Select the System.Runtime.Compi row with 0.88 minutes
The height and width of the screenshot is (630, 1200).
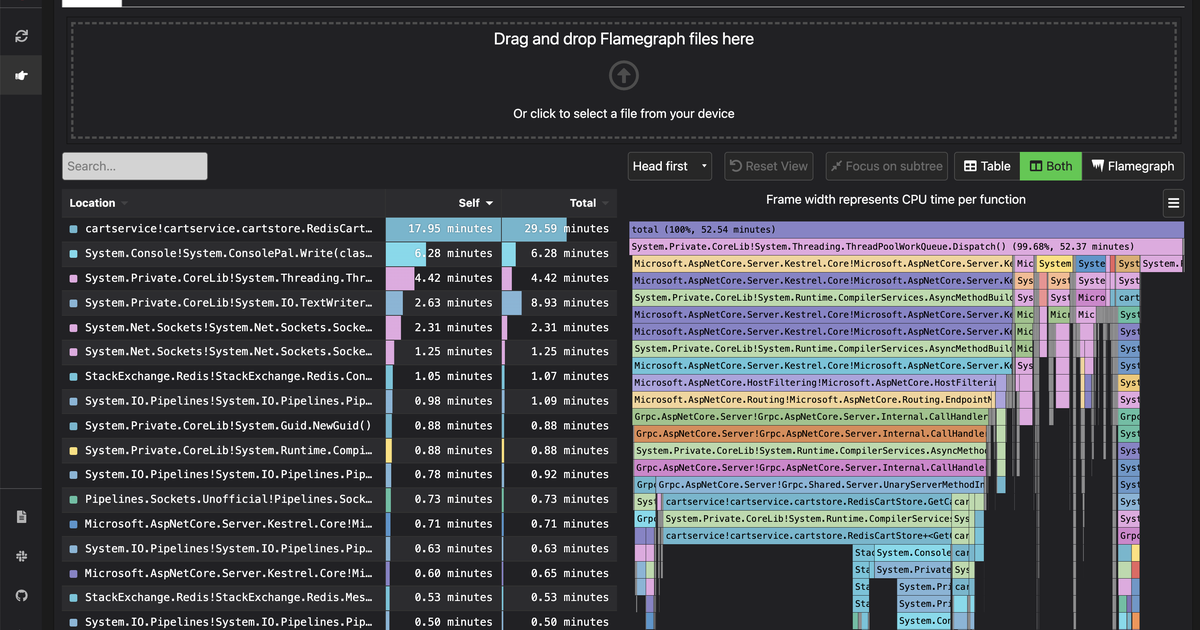(339, 450)
